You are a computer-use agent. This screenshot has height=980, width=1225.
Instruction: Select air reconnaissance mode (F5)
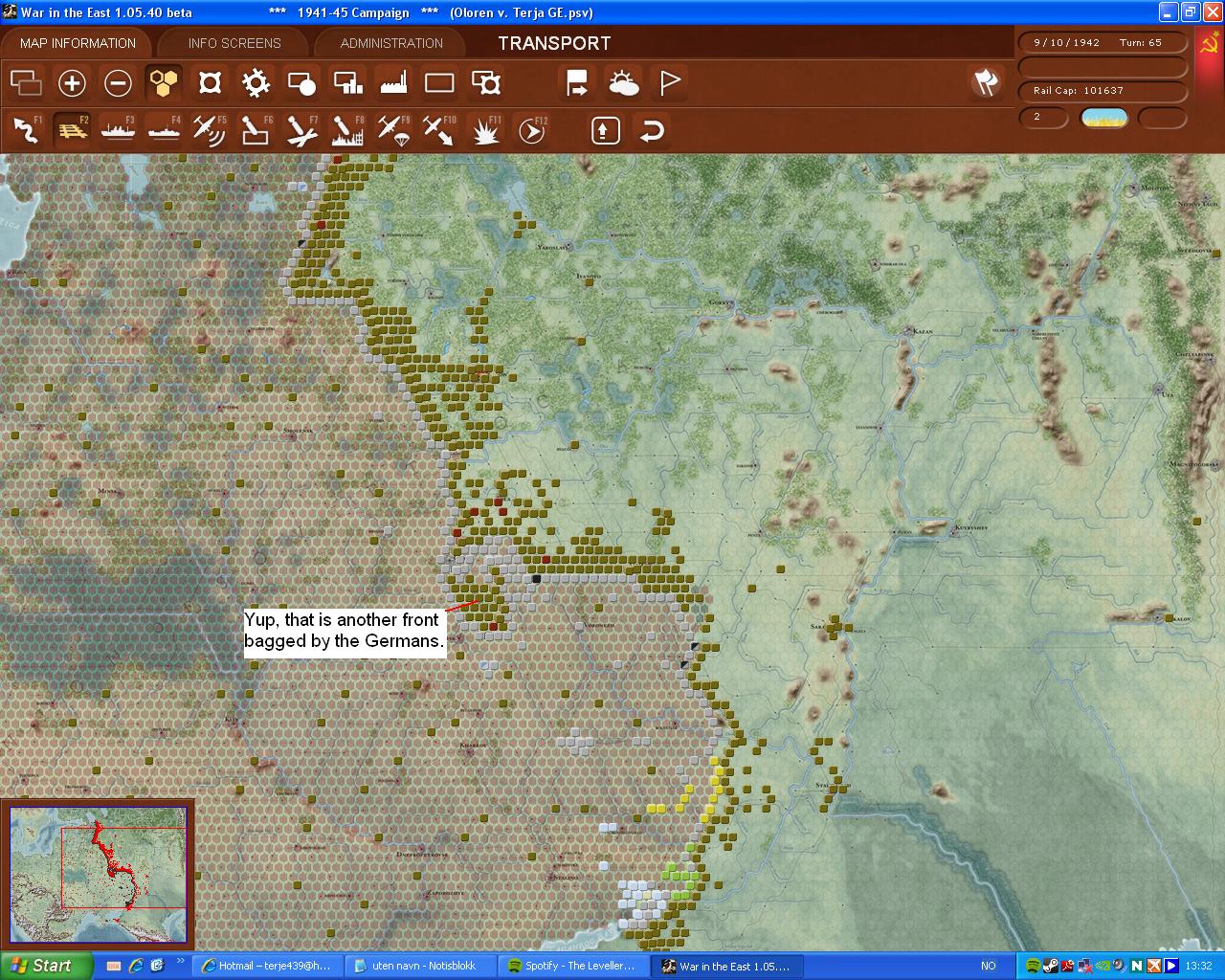(210, 129)
